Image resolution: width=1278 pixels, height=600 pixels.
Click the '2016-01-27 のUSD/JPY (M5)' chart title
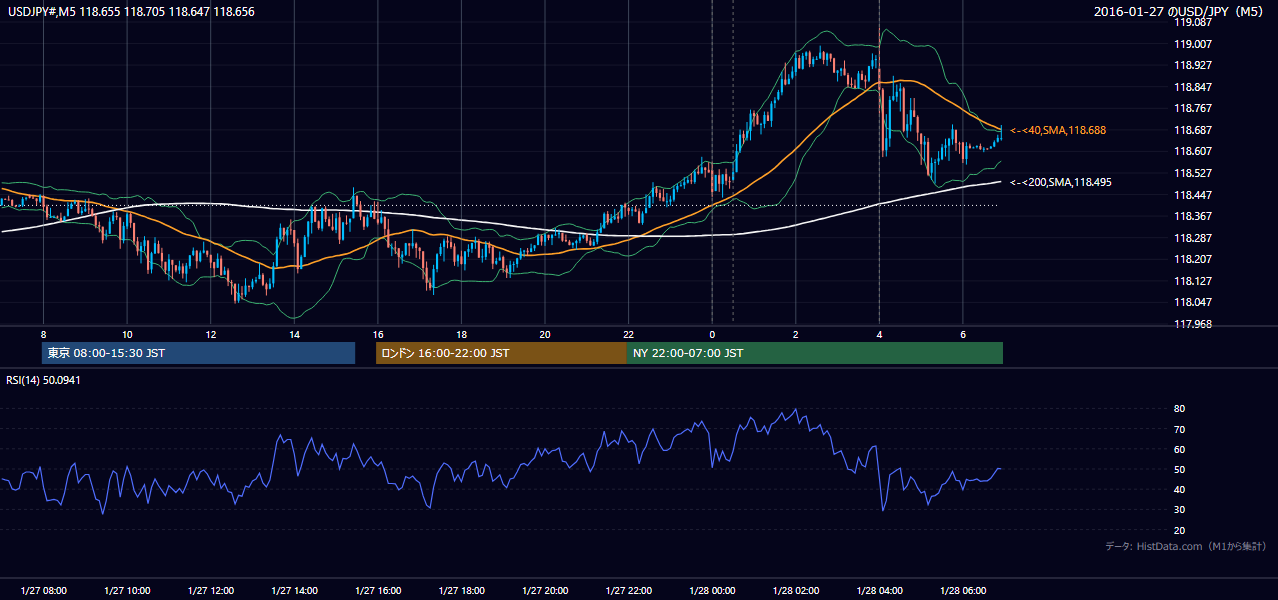click(x=1180, y=11)
